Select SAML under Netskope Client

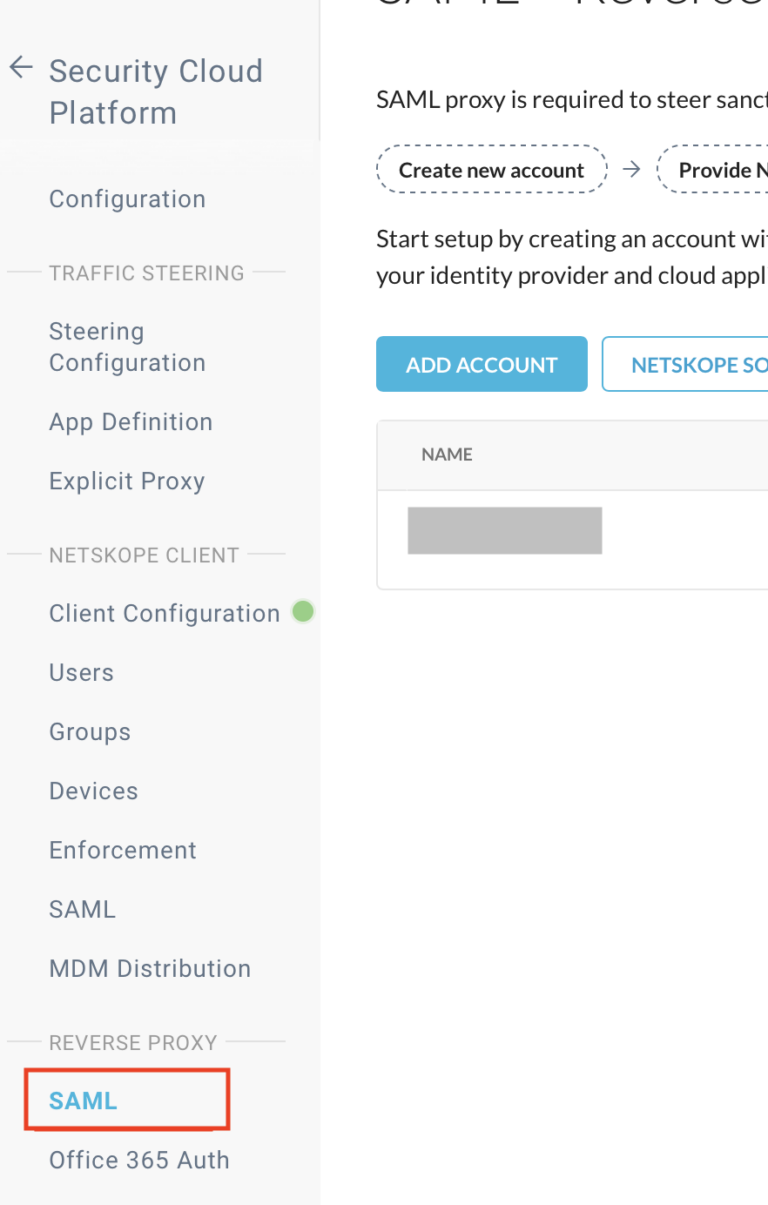pyautogui.click(x=82, y=909)
